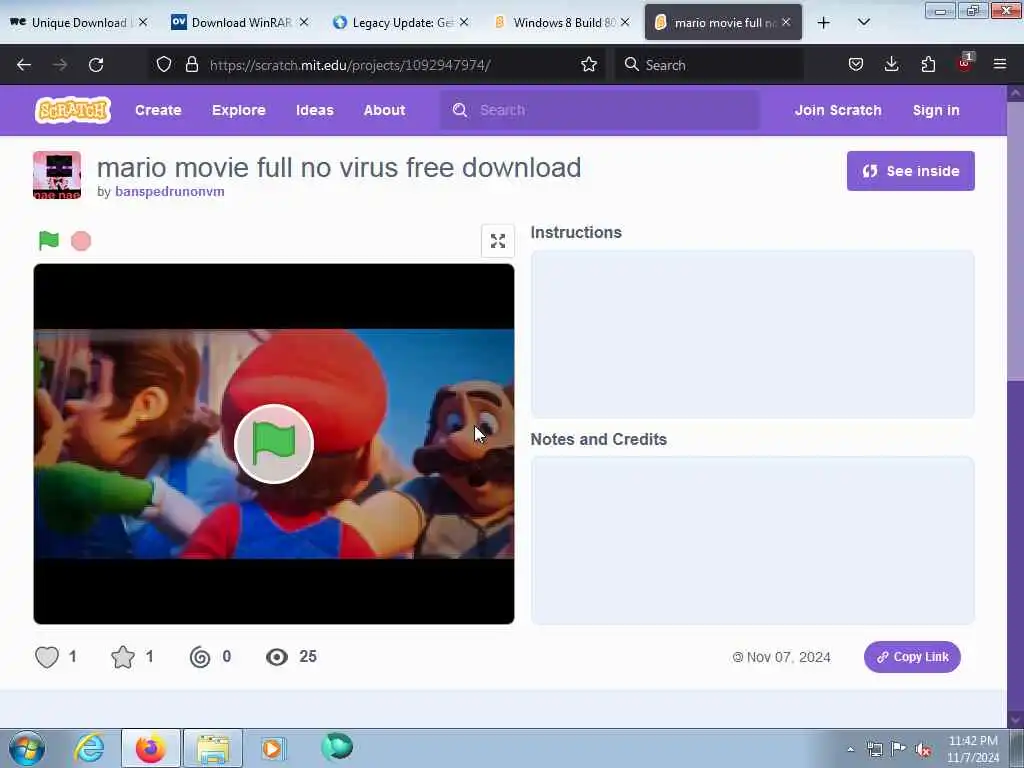Click the Scratch site search field

(600, 110)
